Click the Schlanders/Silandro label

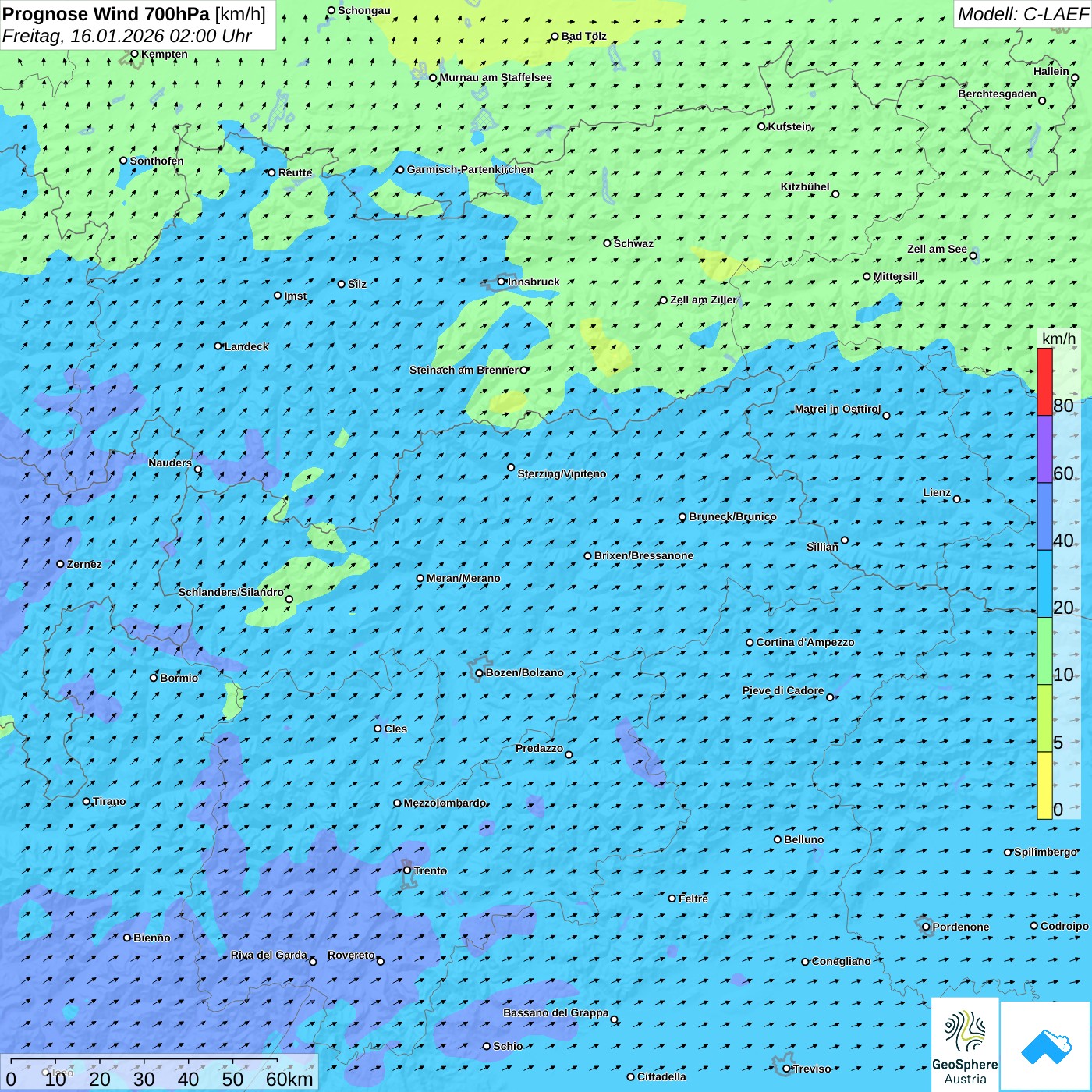coord(231,592)
